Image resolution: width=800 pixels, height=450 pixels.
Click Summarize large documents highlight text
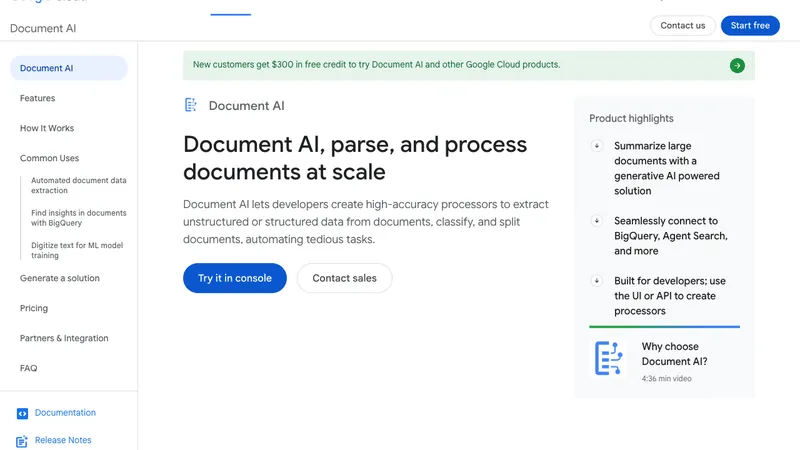pyautogui.click(x=667, y=168)
